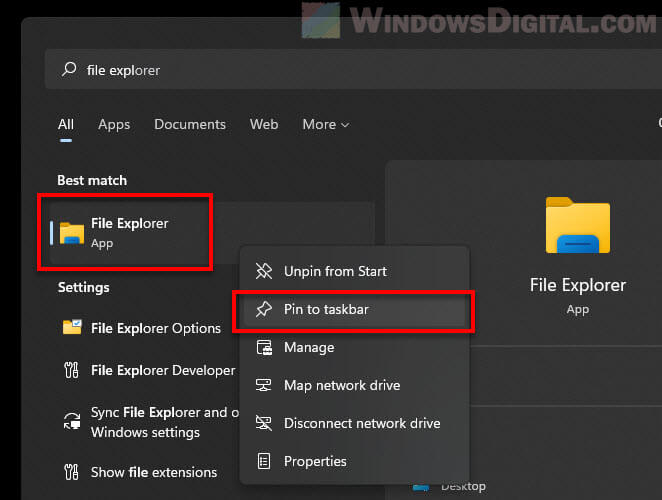Click the unpin icon beside Unpin from Start

click(264, 271)
